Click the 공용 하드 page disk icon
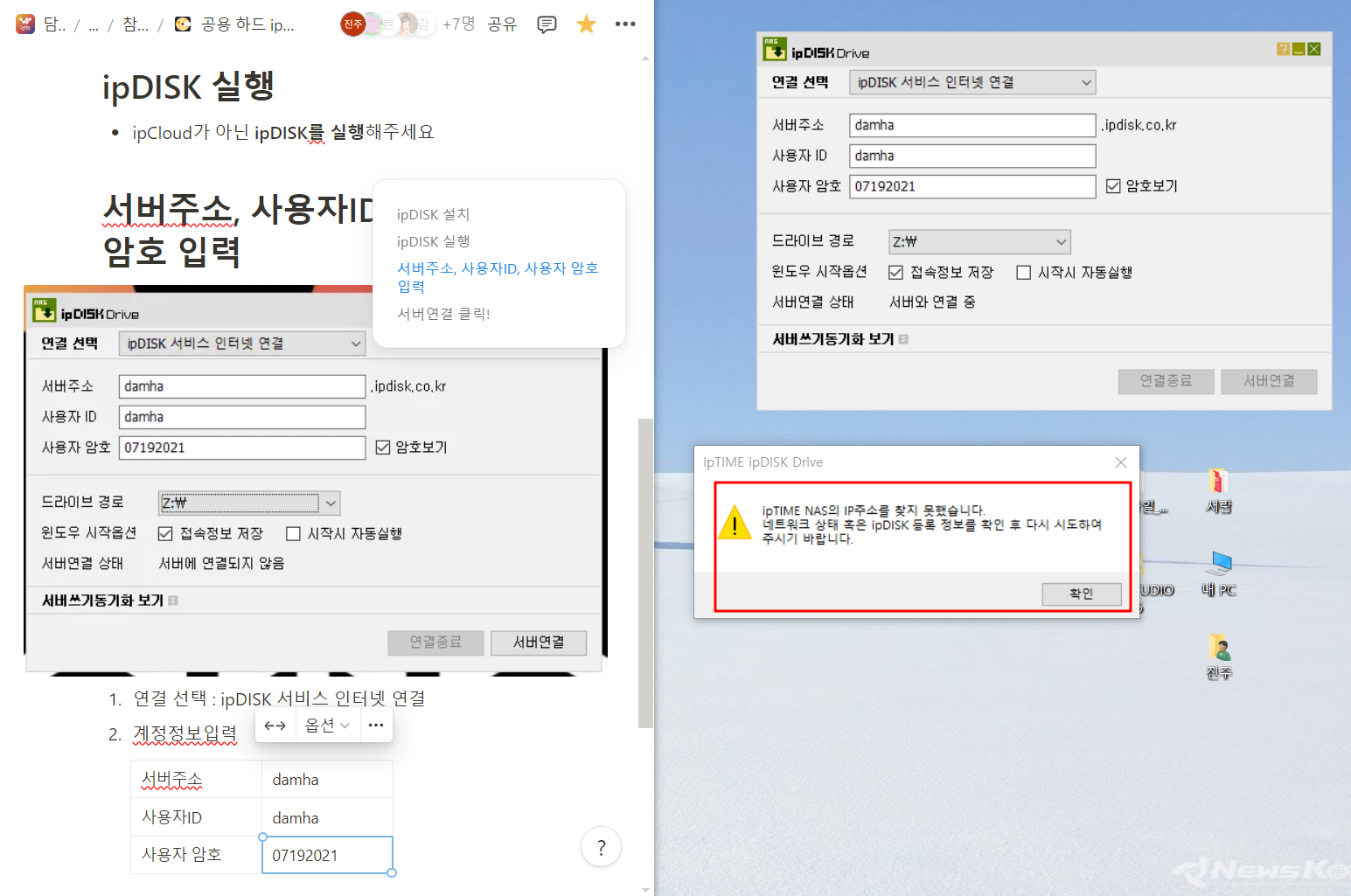 [183, 24]
